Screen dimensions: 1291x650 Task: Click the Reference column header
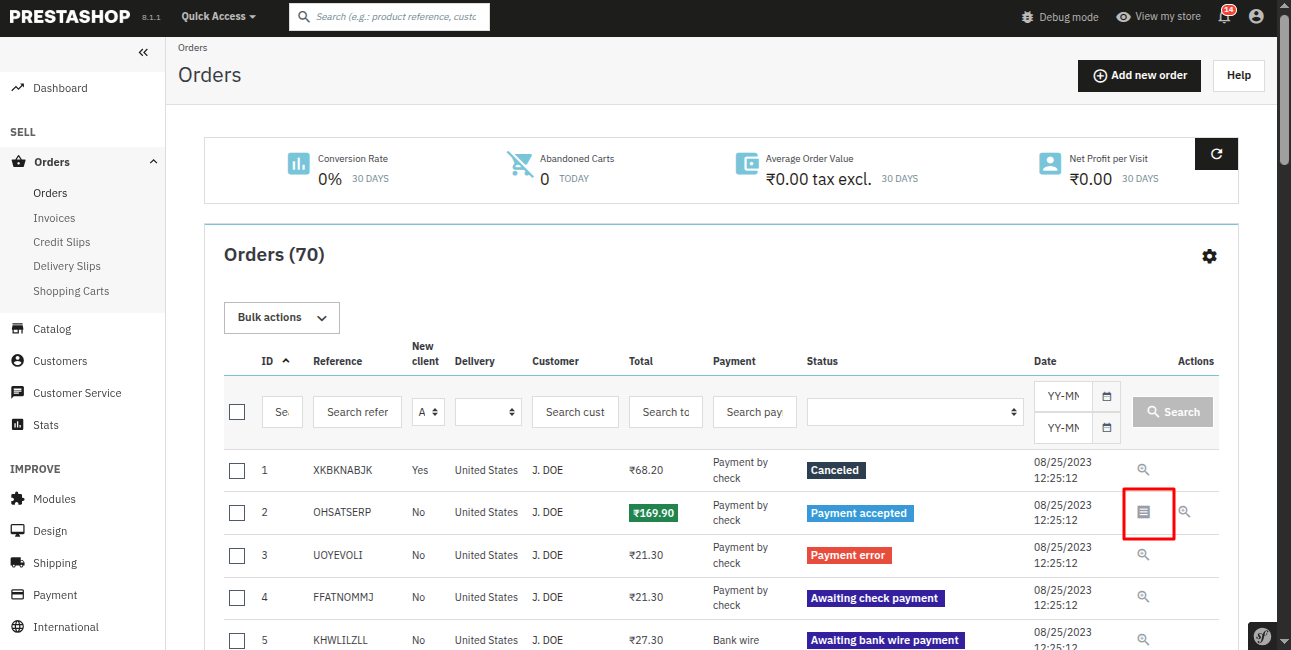tap(338, 361)
